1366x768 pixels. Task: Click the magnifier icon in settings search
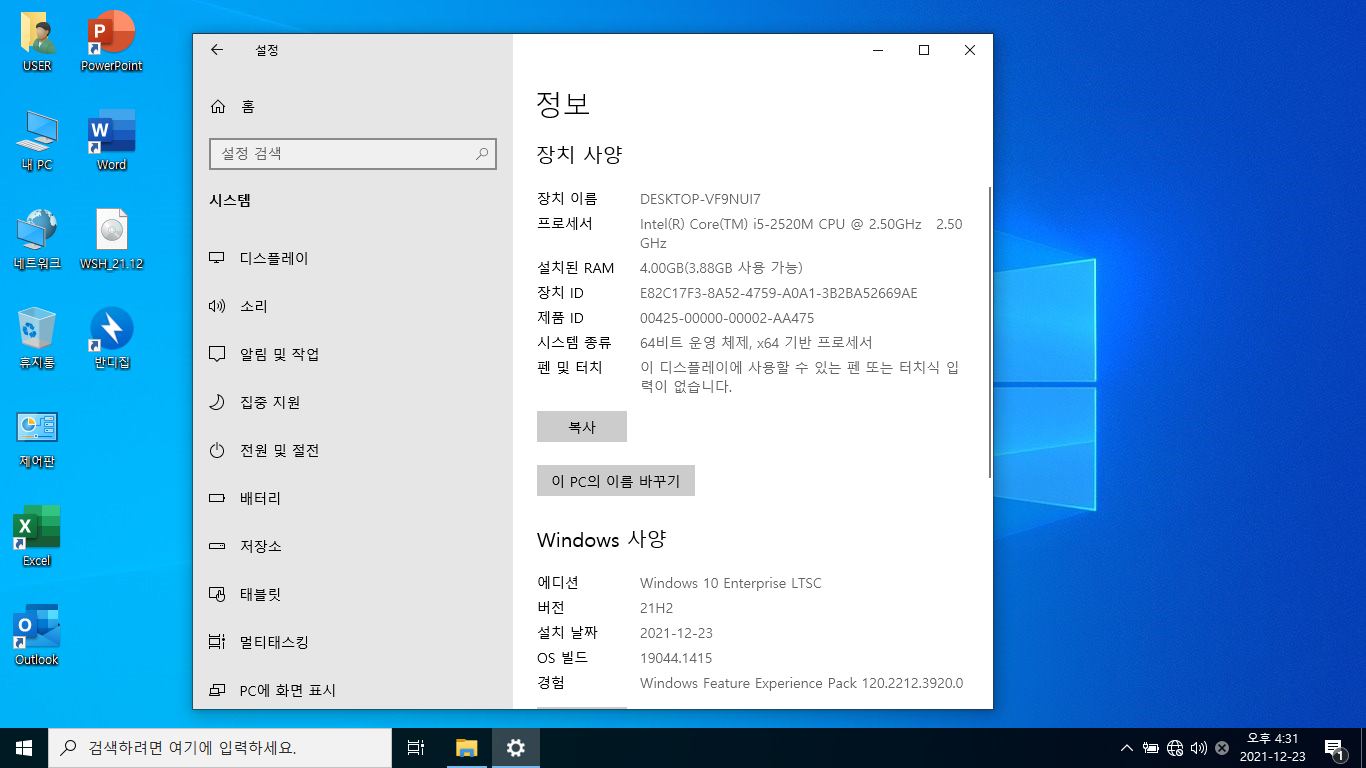482,154
